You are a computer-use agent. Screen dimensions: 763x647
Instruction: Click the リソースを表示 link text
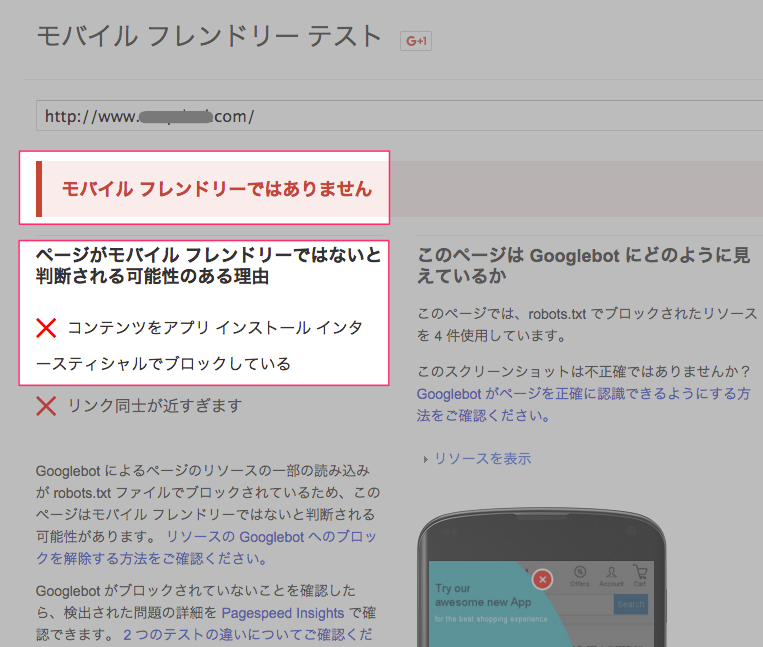483,459
